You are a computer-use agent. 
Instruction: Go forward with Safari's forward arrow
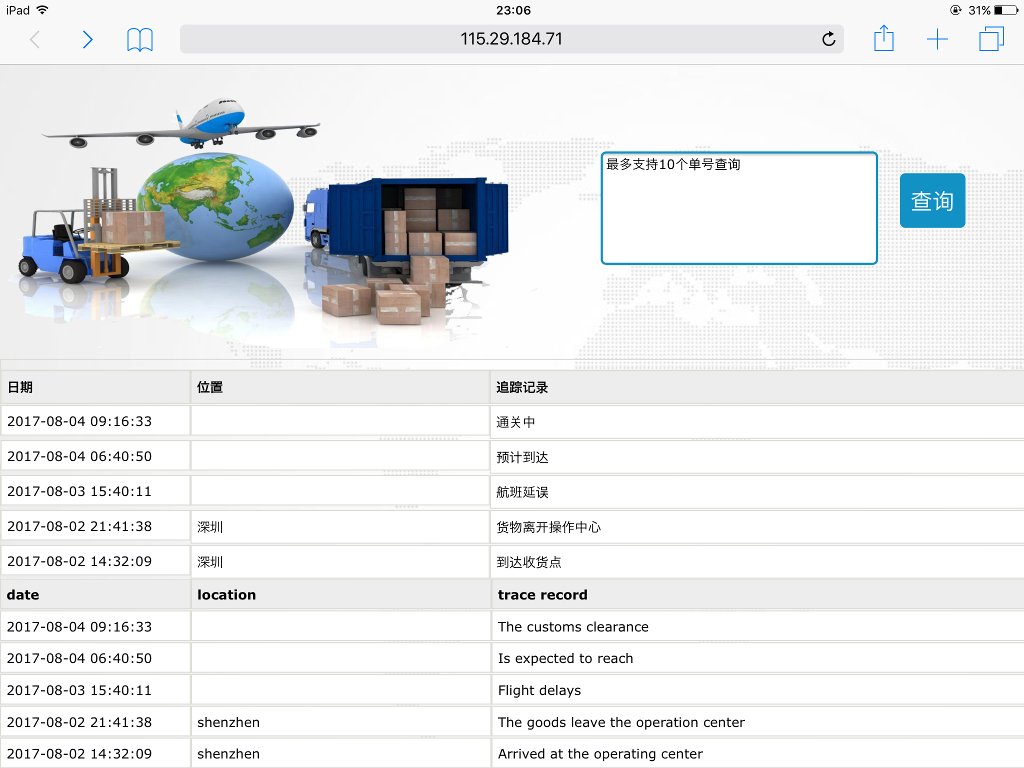(88, 40)
